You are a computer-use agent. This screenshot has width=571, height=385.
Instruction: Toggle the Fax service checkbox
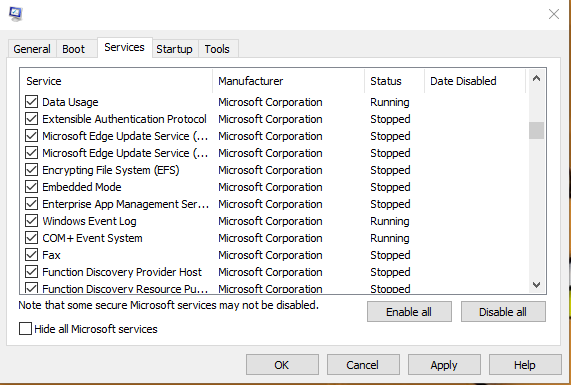coord(31,255)
